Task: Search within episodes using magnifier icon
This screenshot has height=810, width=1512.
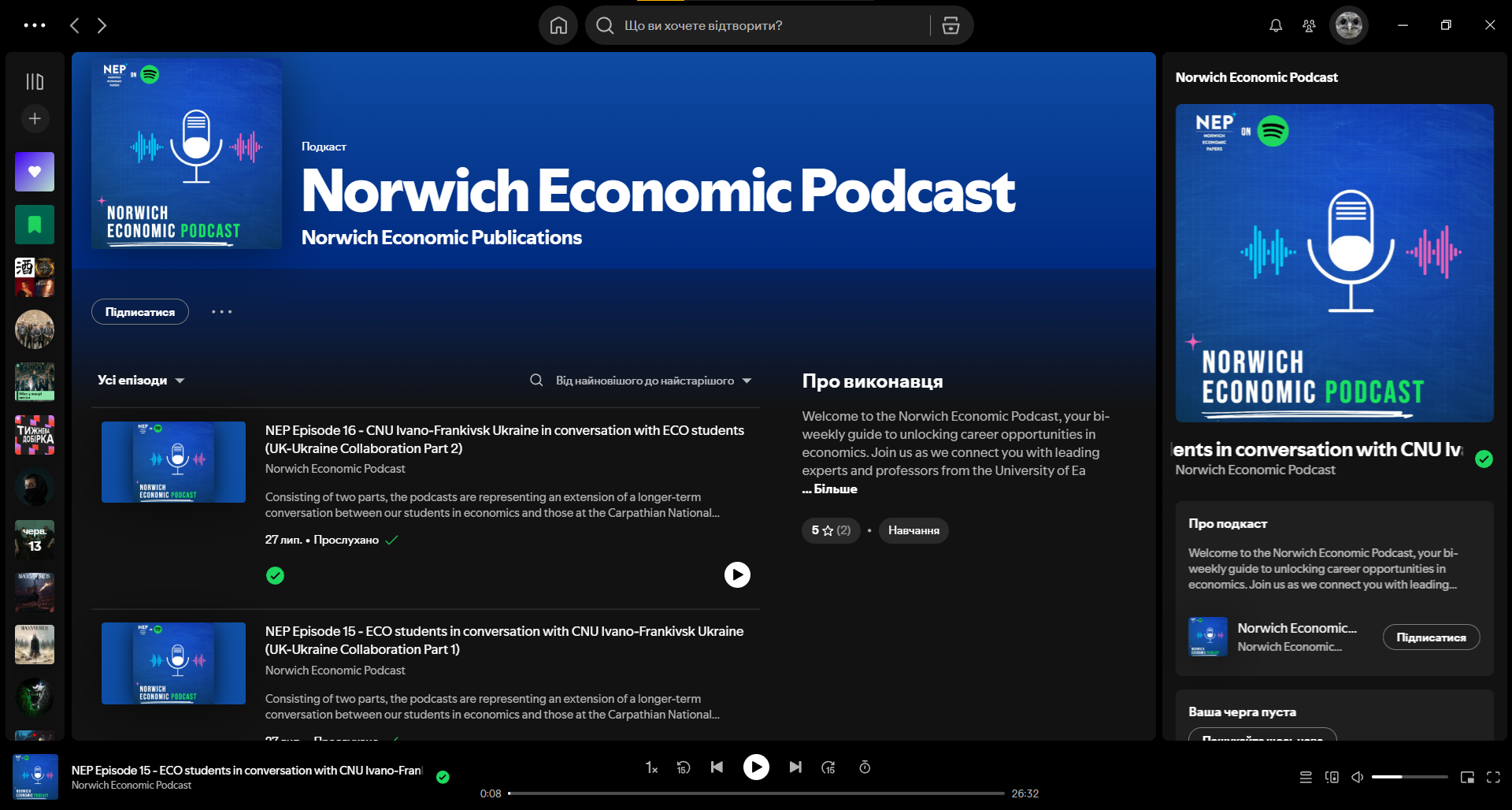Action: click(x=536, y=381)
